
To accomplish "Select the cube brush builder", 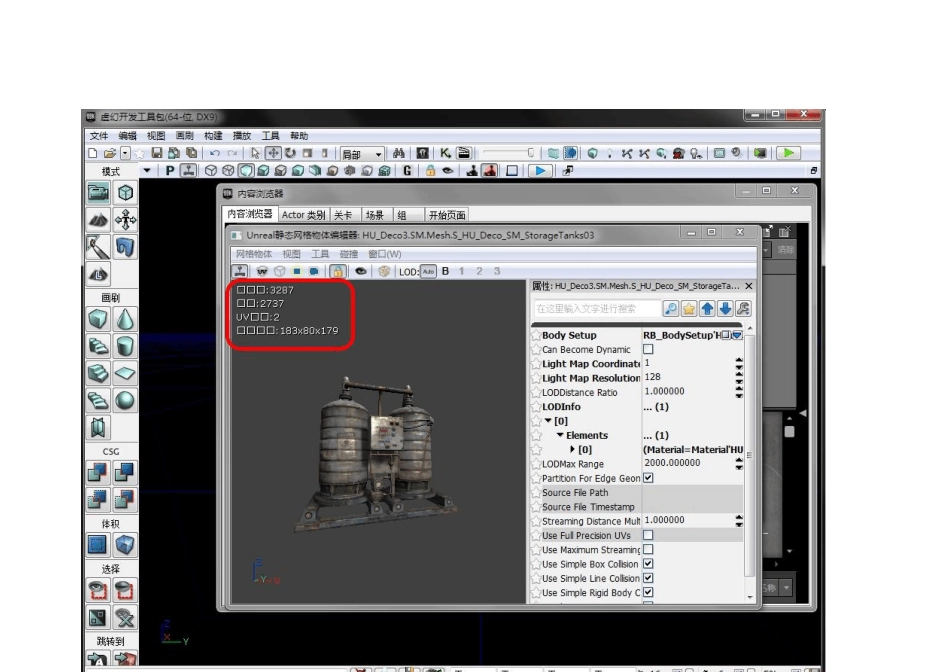I will point(98,319).
